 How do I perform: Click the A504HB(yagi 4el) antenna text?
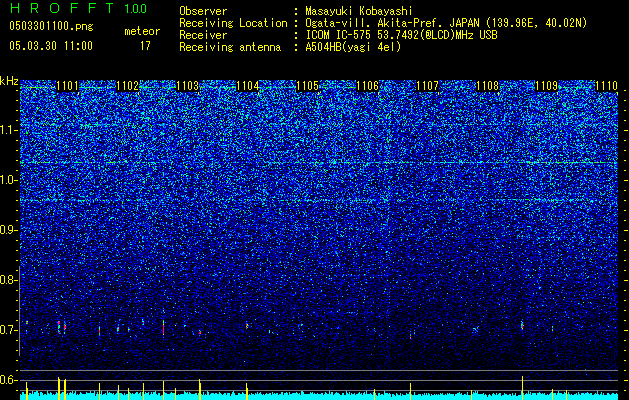coord(353,47)
